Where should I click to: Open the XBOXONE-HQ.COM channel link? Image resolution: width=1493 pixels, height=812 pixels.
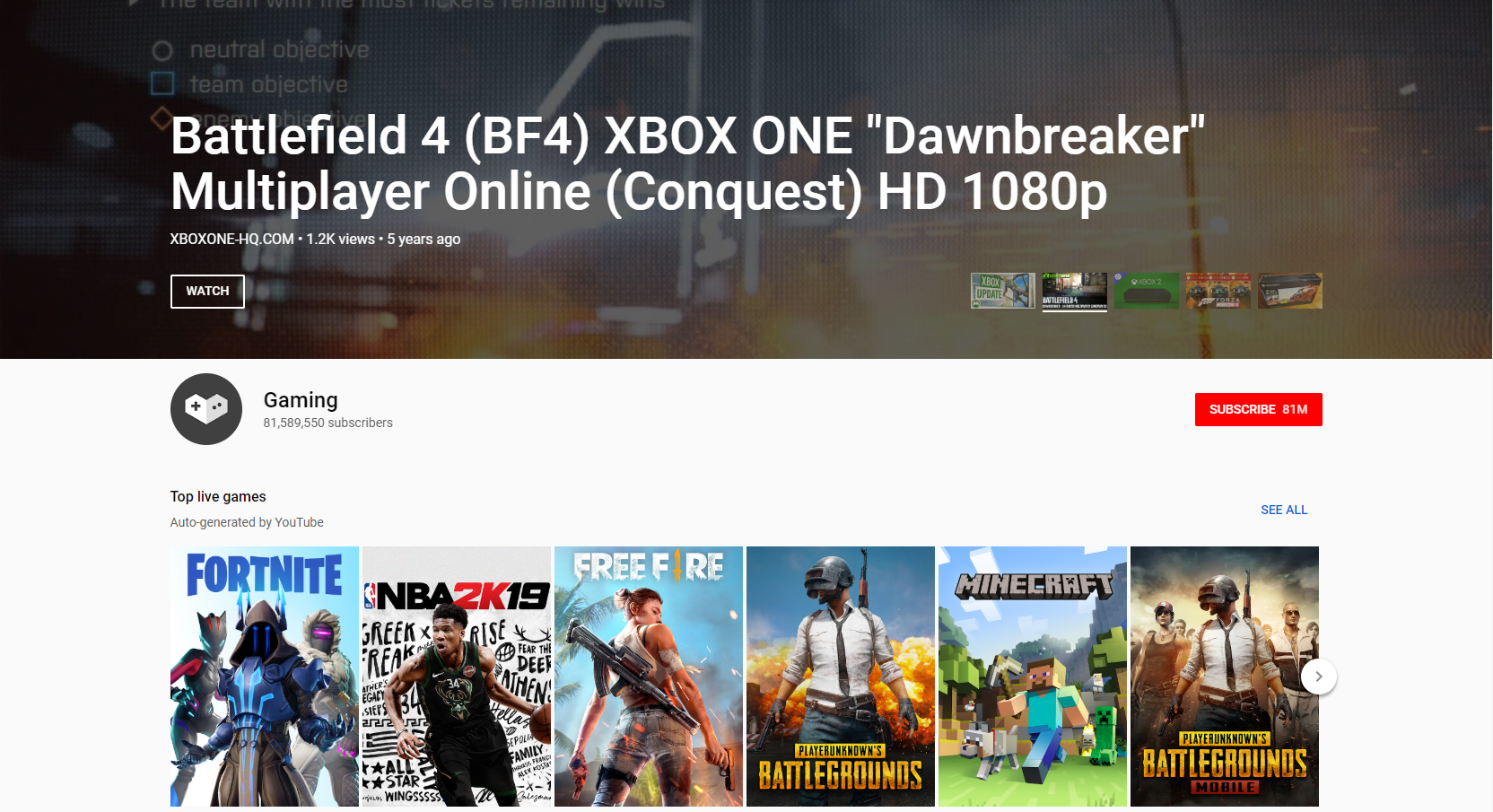(x=231, y=239)
